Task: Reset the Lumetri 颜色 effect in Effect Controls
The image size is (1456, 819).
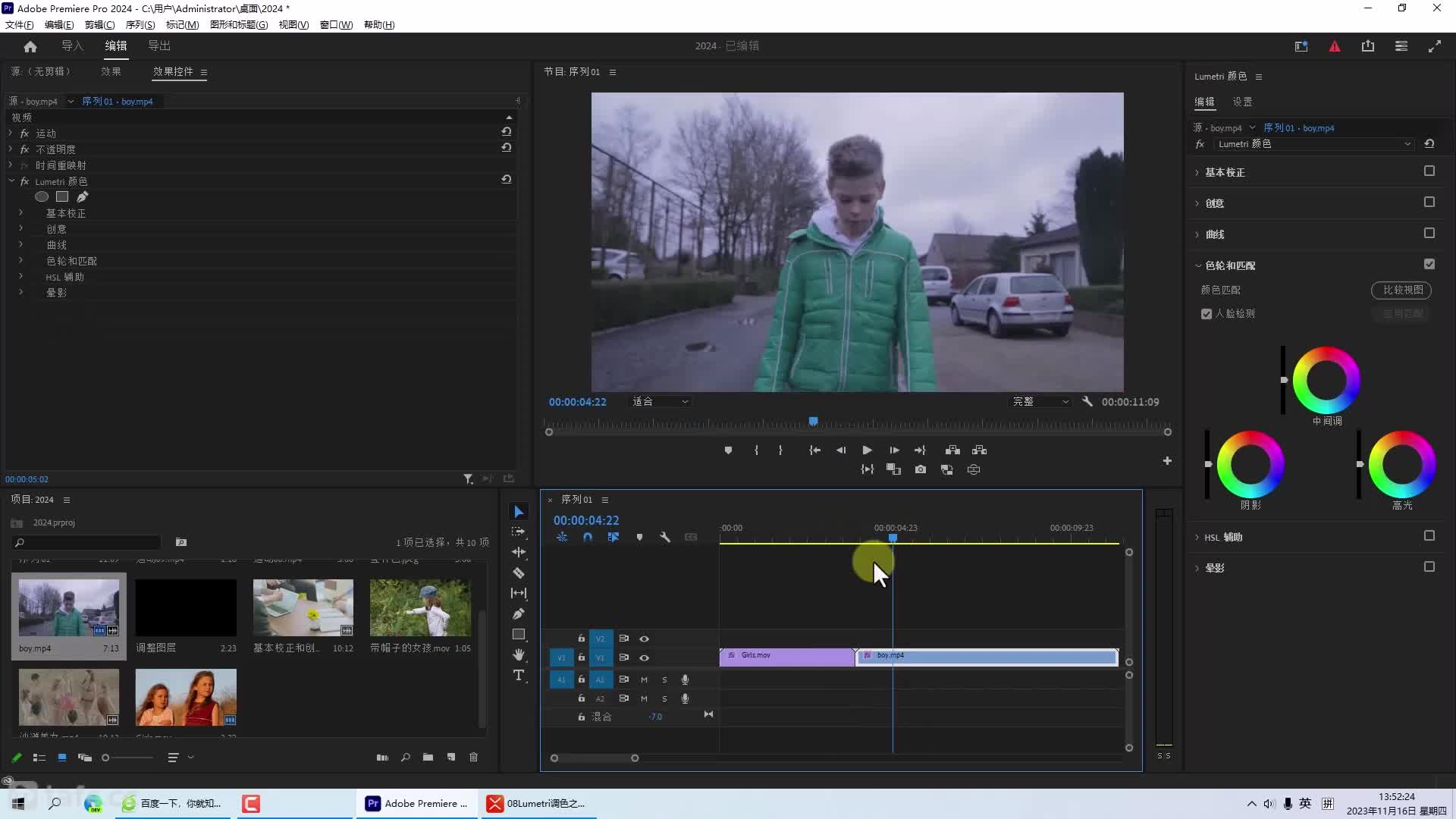Action: (506, 180)
